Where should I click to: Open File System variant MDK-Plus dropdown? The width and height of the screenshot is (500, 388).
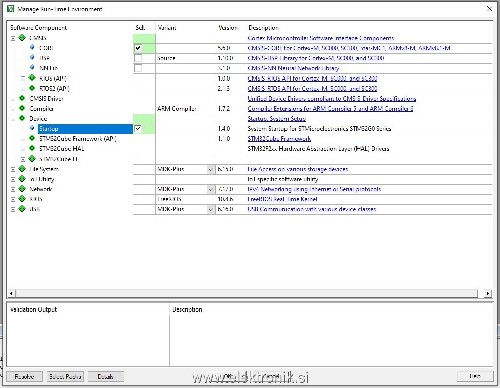[210, 169]
